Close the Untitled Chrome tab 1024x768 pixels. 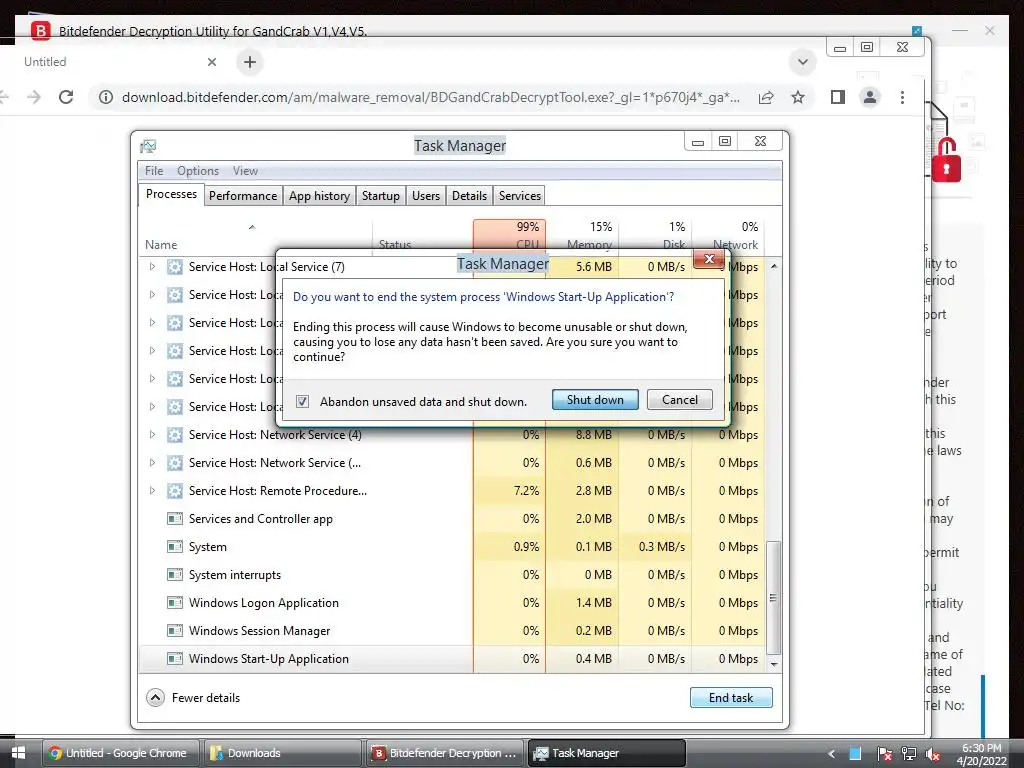click(x=212, y=62)
